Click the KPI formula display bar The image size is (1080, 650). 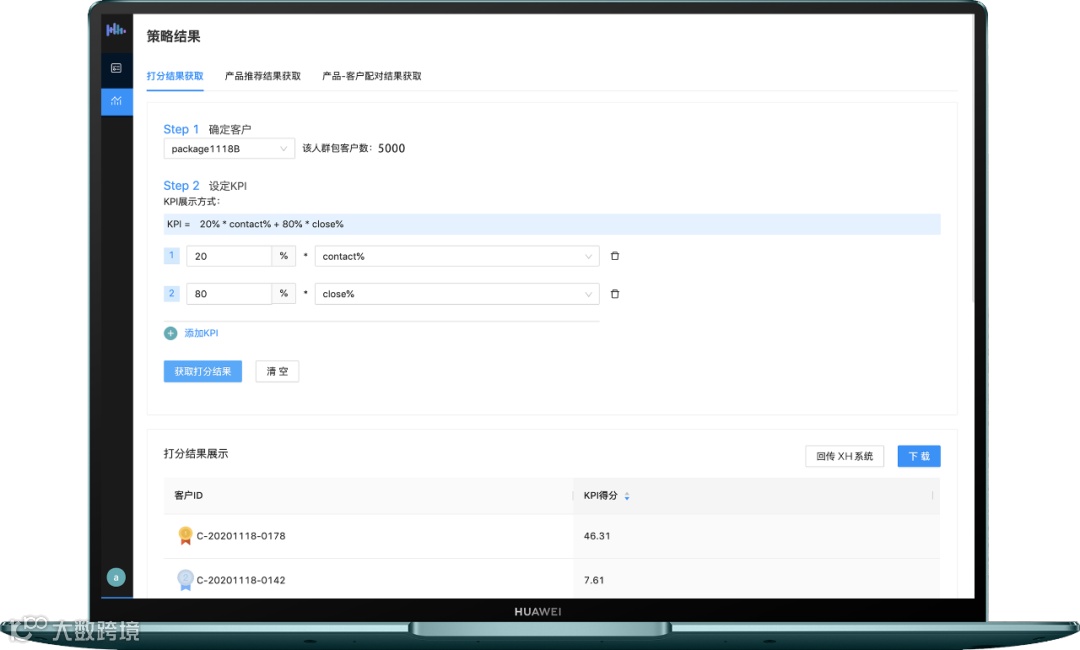tap(552, 224)
